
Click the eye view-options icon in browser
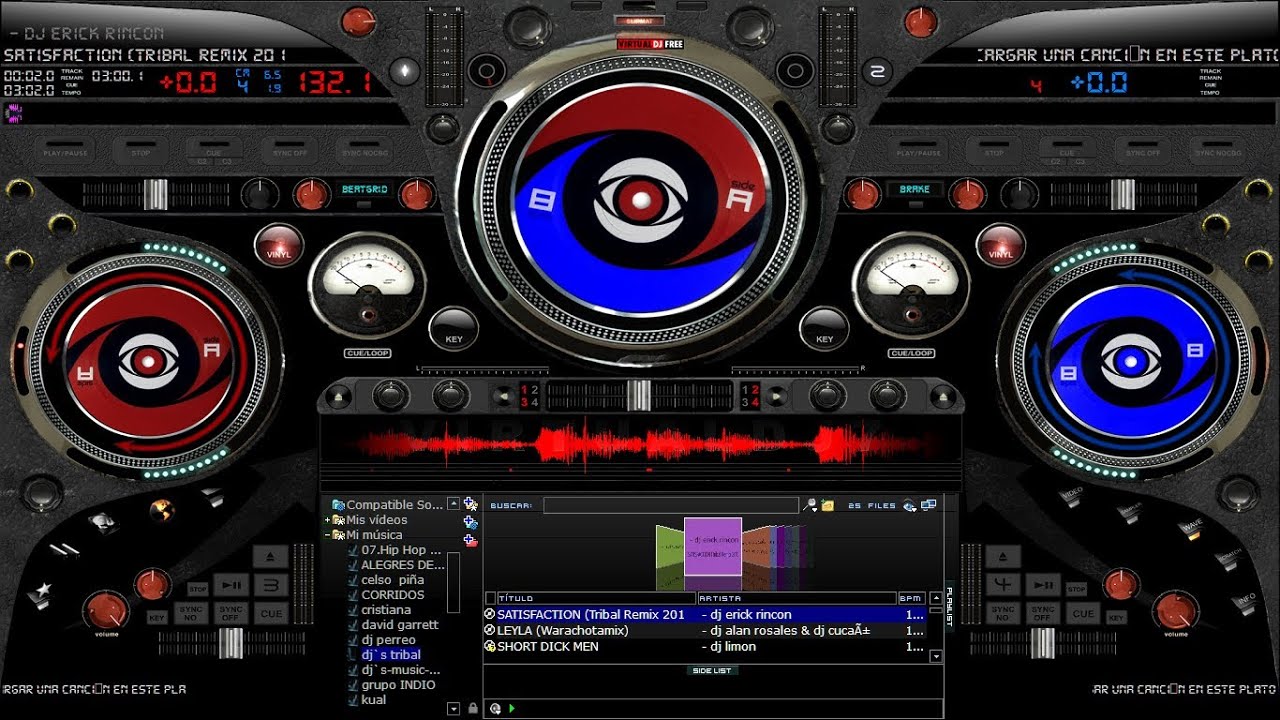(909, 506)
